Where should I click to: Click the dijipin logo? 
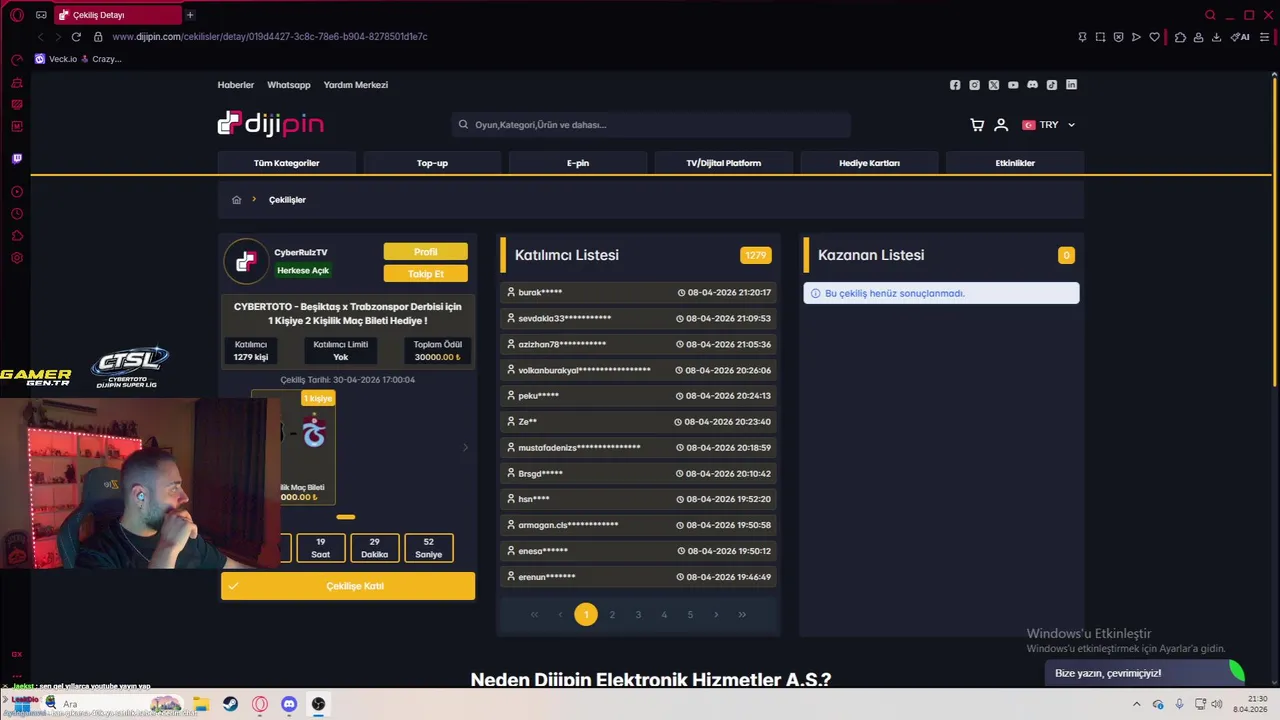coord(270,124)
